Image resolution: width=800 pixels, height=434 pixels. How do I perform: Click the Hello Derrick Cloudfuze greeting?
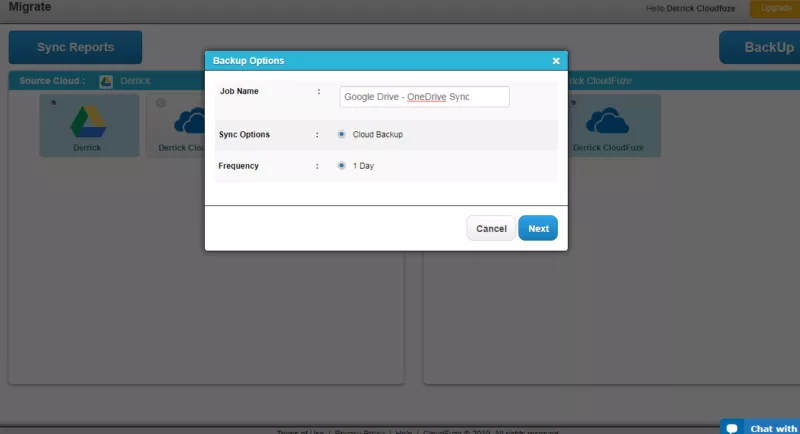point(690,9)
